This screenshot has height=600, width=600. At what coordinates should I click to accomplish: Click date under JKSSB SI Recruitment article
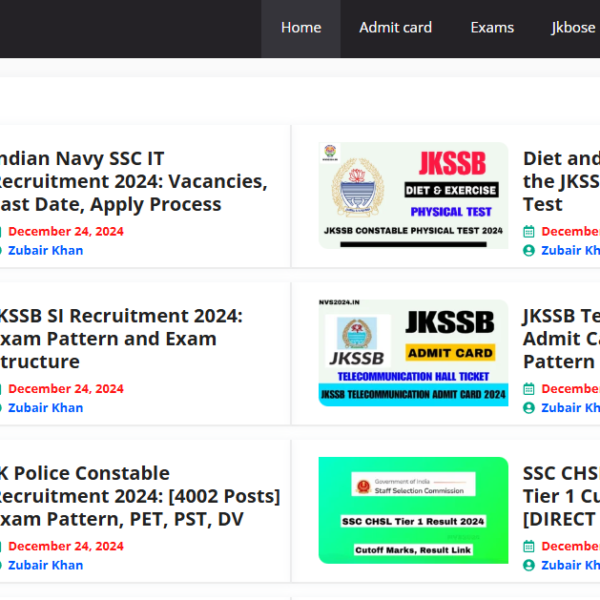pyautogui.click(x=66, y=389)
